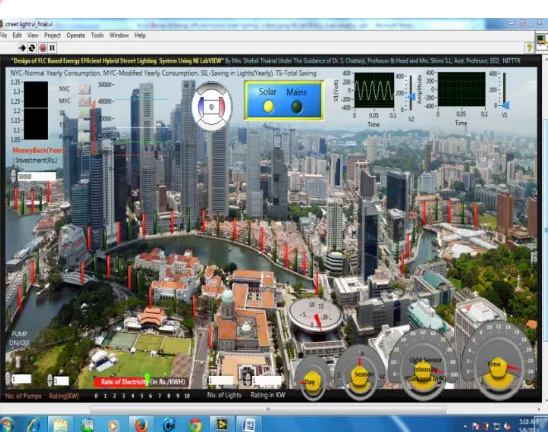548x432 pixels.
Task: Open the File menu
Action: coord(3,35)
